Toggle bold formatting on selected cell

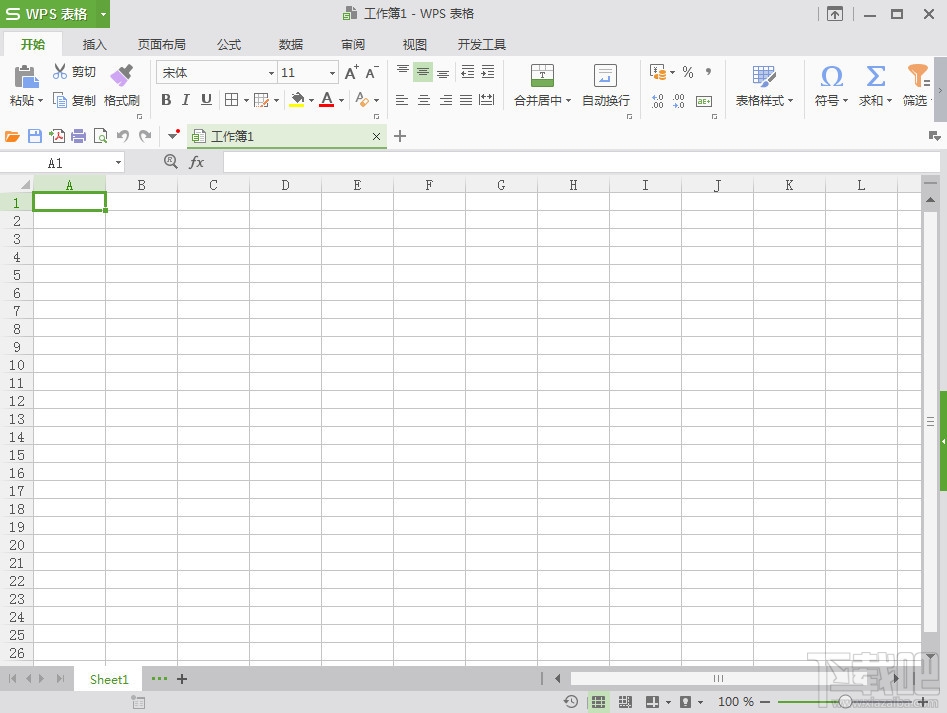pos(166,100)
